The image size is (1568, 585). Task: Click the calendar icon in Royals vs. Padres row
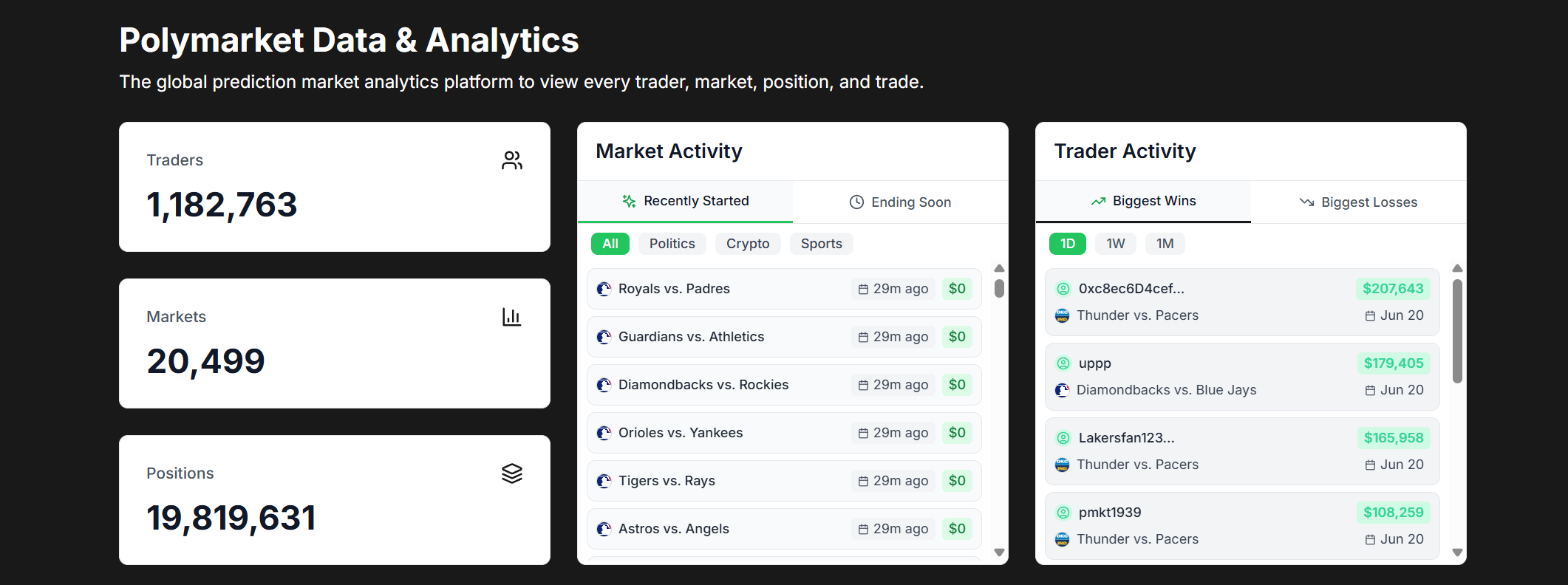tap(863, 290)
